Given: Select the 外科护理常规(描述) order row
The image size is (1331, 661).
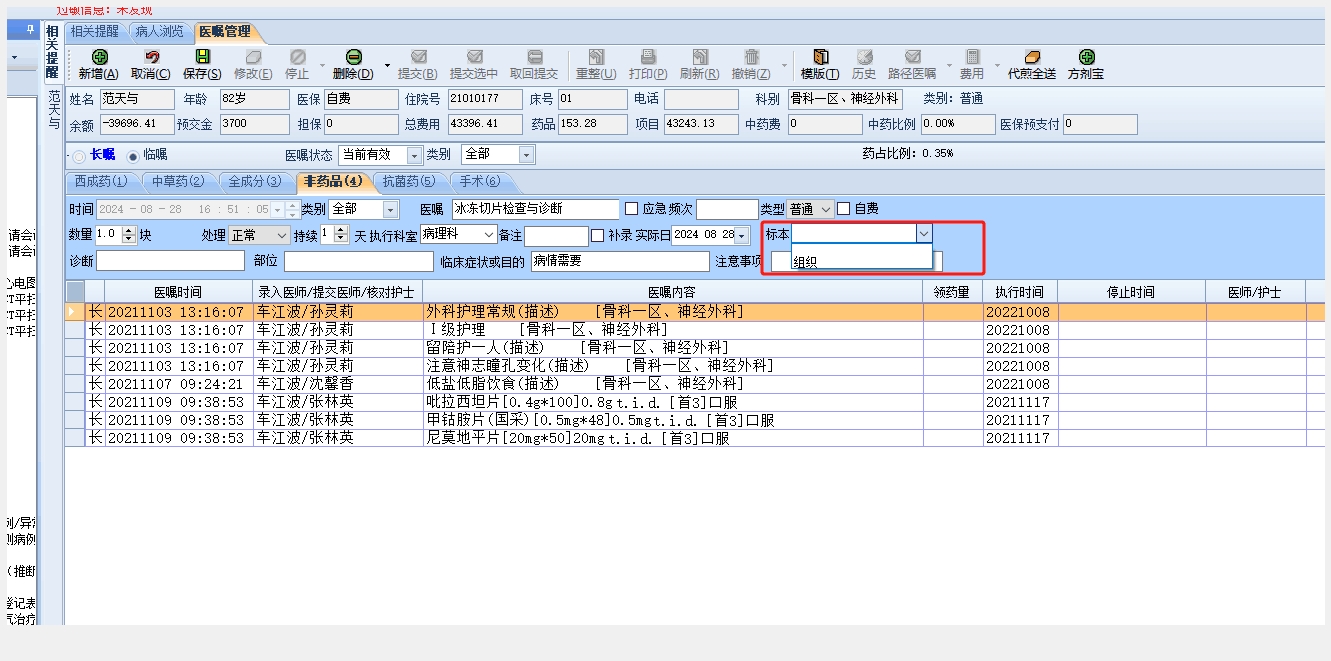Looking at the screenshot, I should (696, 312).
